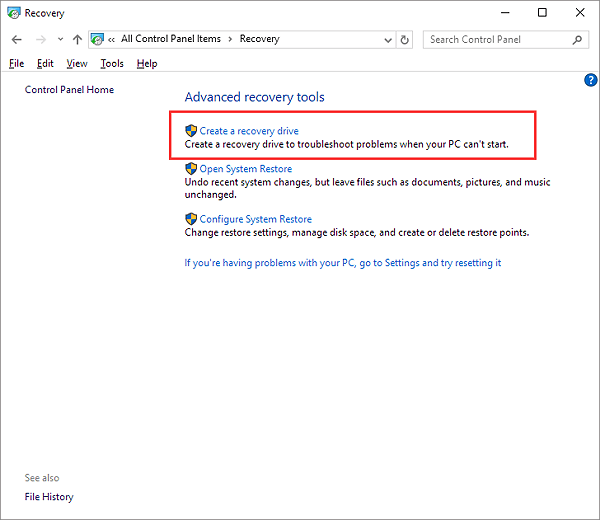Click the Control Panel icon in address bar

pyautogui.click(x=97, y=40)
